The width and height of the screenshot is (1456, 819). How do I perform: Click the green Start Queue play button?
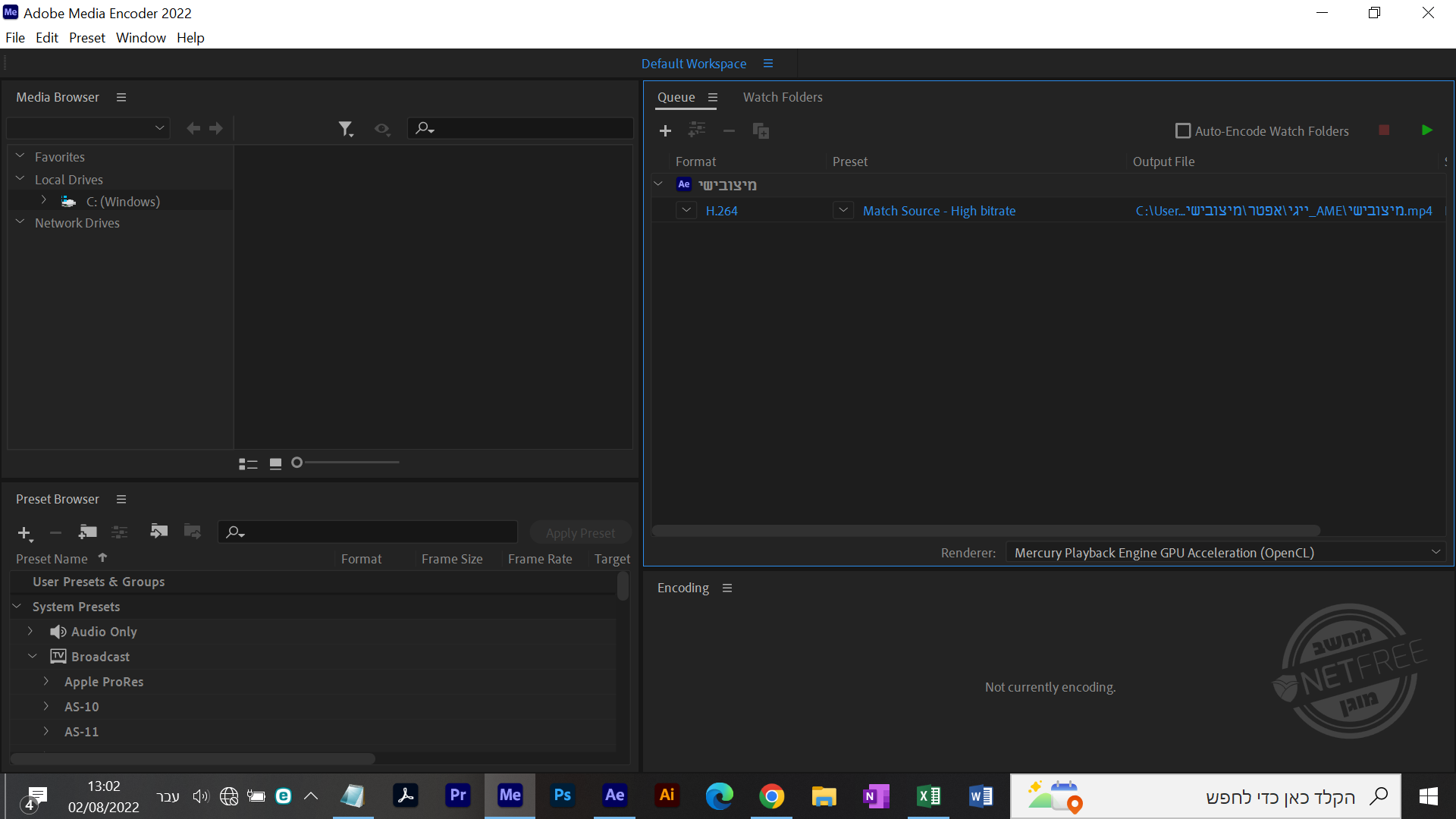pos(1426,130)
